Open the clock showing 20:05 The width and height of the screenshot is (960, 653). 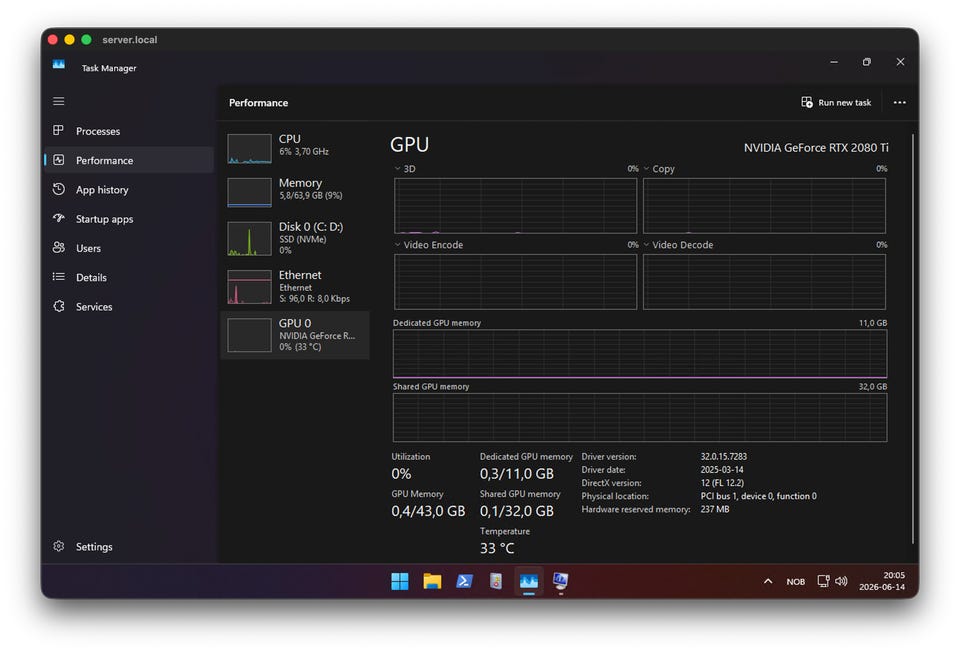[882, 581]
